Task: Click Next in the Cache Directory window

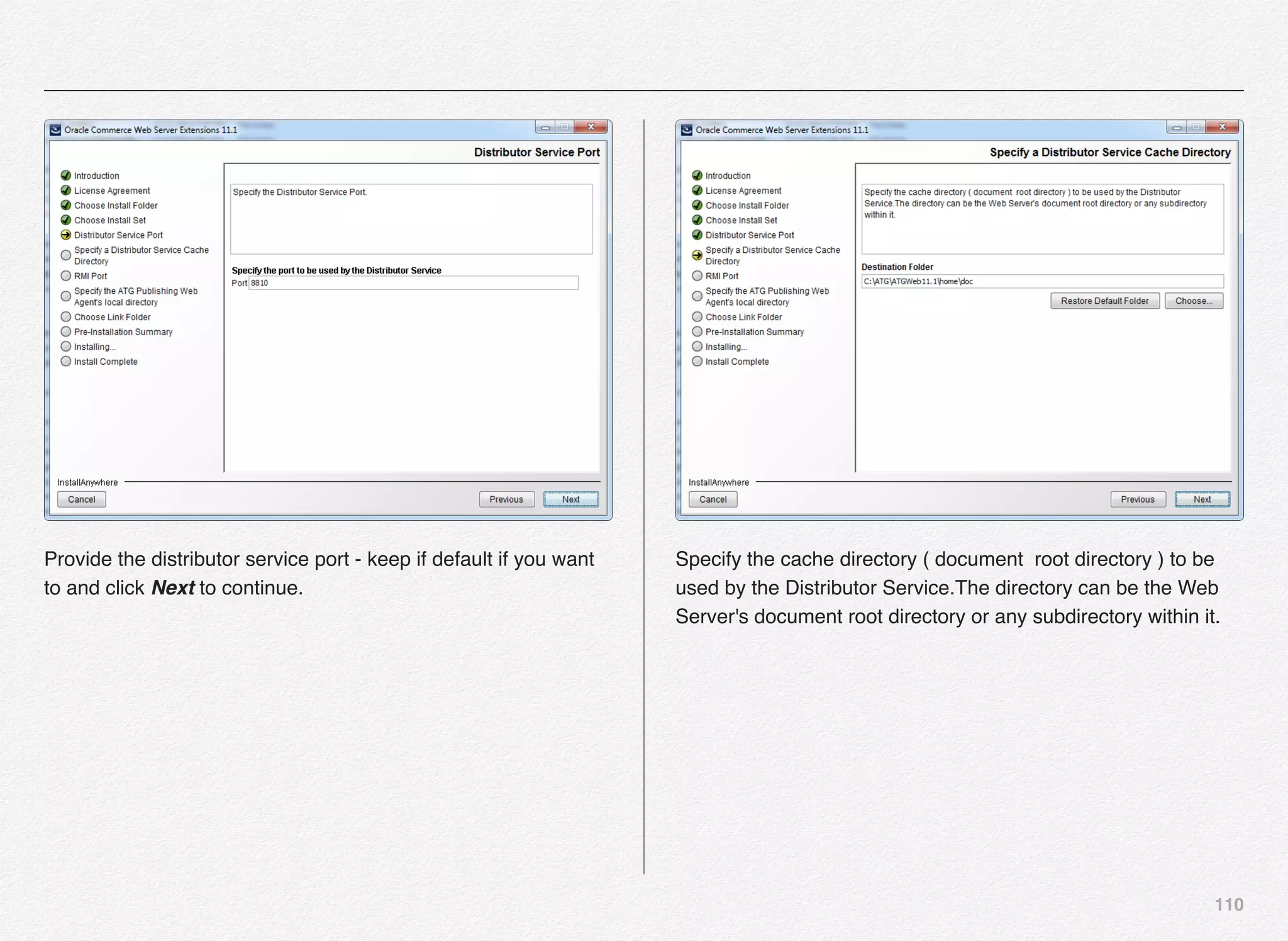Action: [1202, 499]
